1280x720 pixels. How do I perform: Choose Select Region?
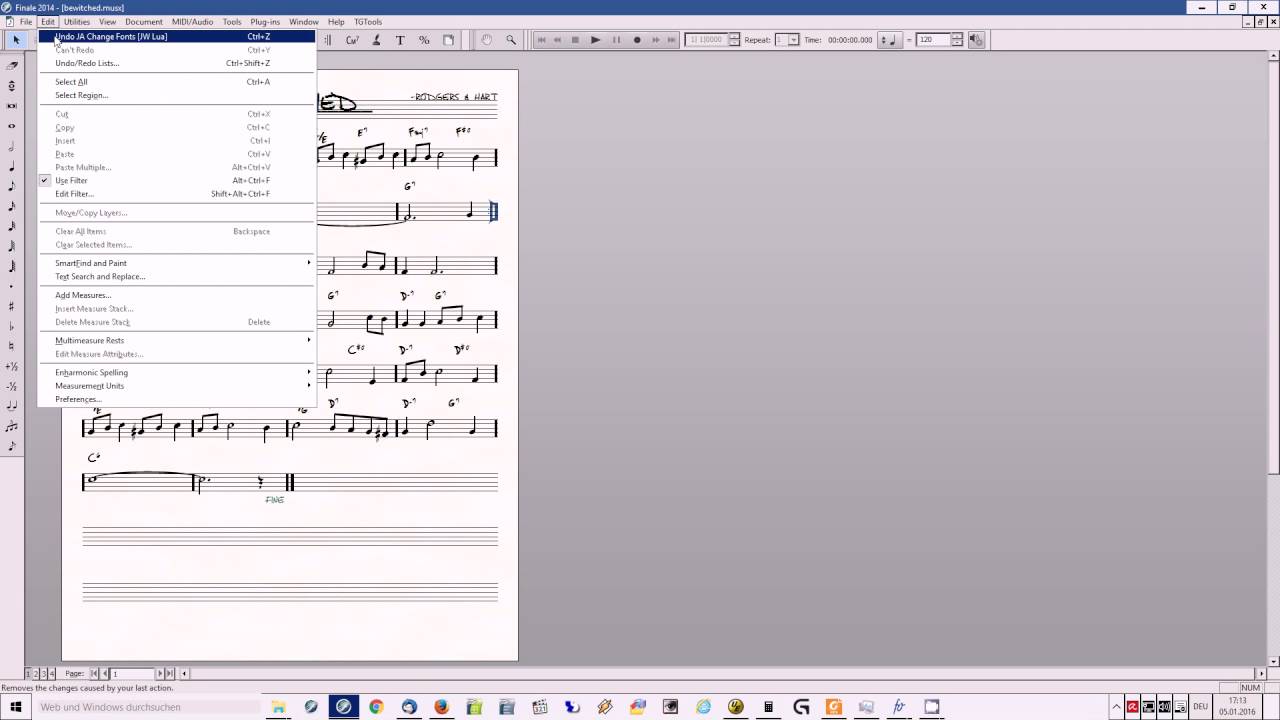coord(176,96)
